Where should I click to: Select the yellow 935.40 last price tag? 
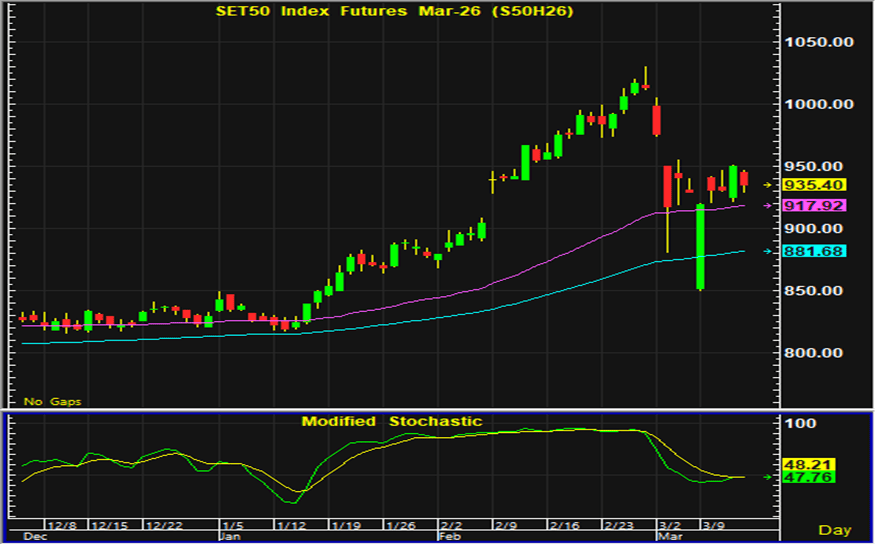coord(814,185)
